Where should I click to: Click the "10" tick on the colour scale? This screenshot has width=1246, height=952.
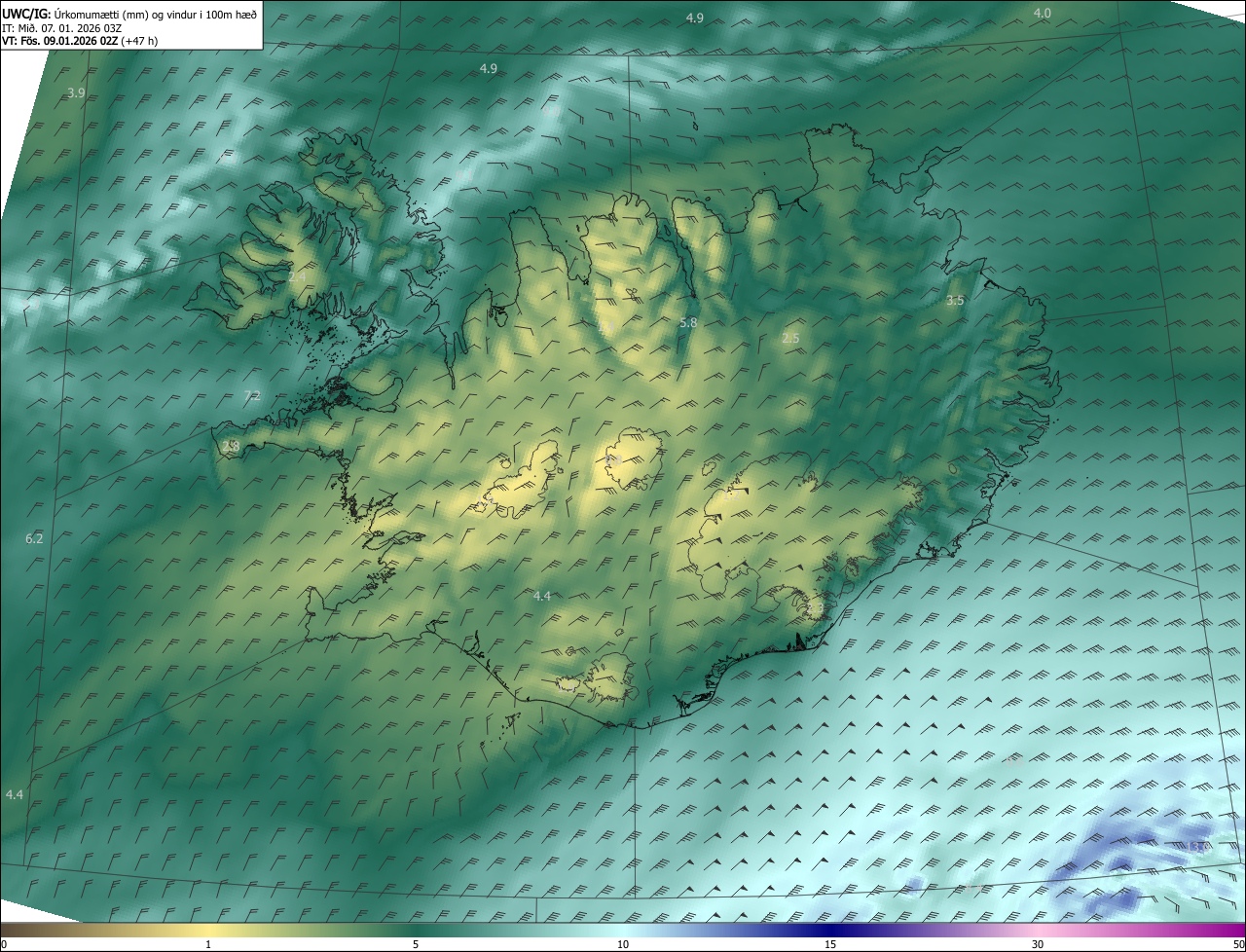coord(623,944)
